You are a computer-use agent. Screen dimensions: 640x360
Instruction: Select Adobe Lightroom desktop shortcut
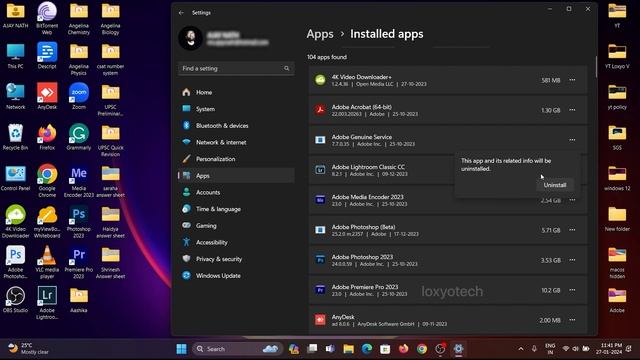coord(47,303)
